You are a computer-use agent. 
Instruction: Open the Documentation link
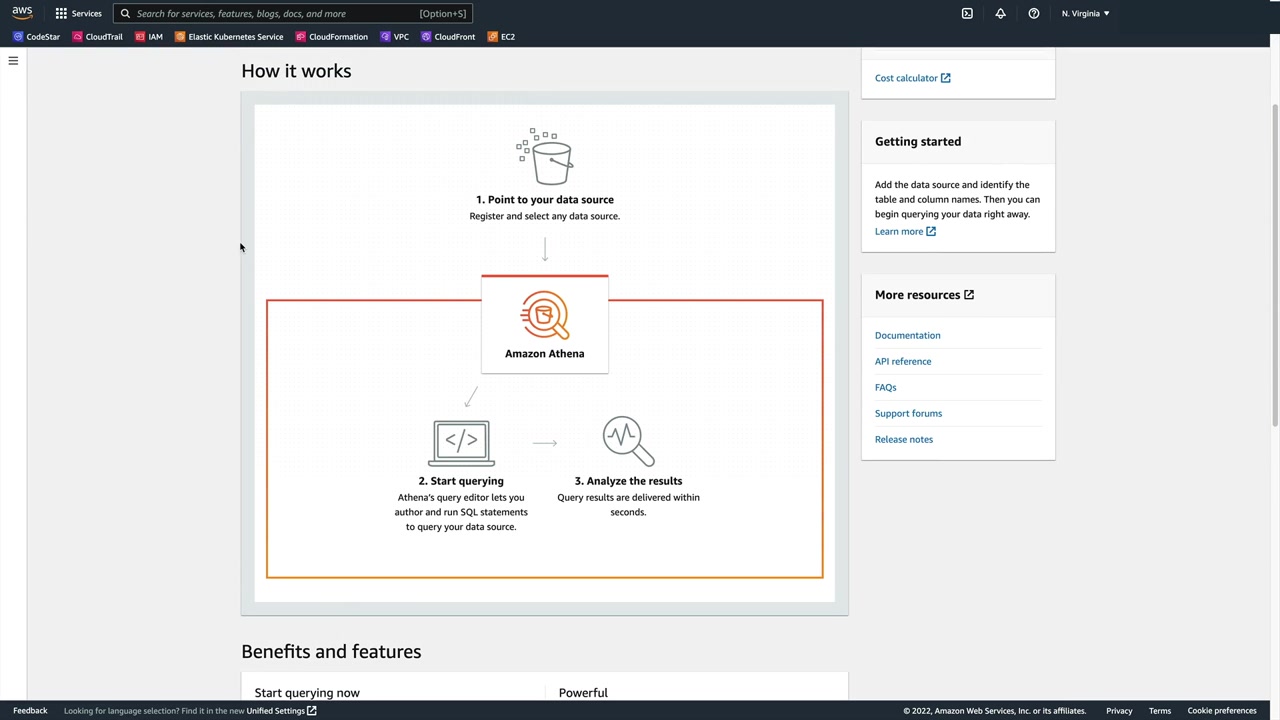908,336
